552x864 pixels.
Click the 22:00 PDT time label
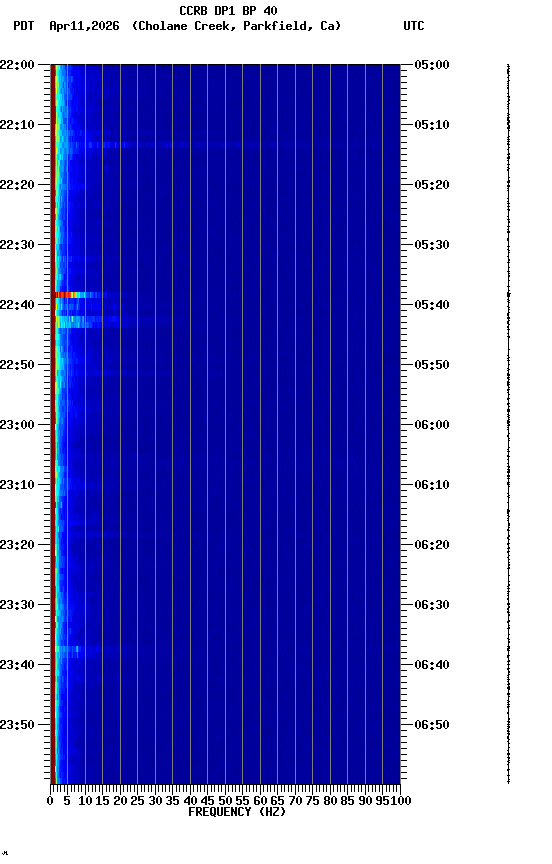(x=17, y=65)
